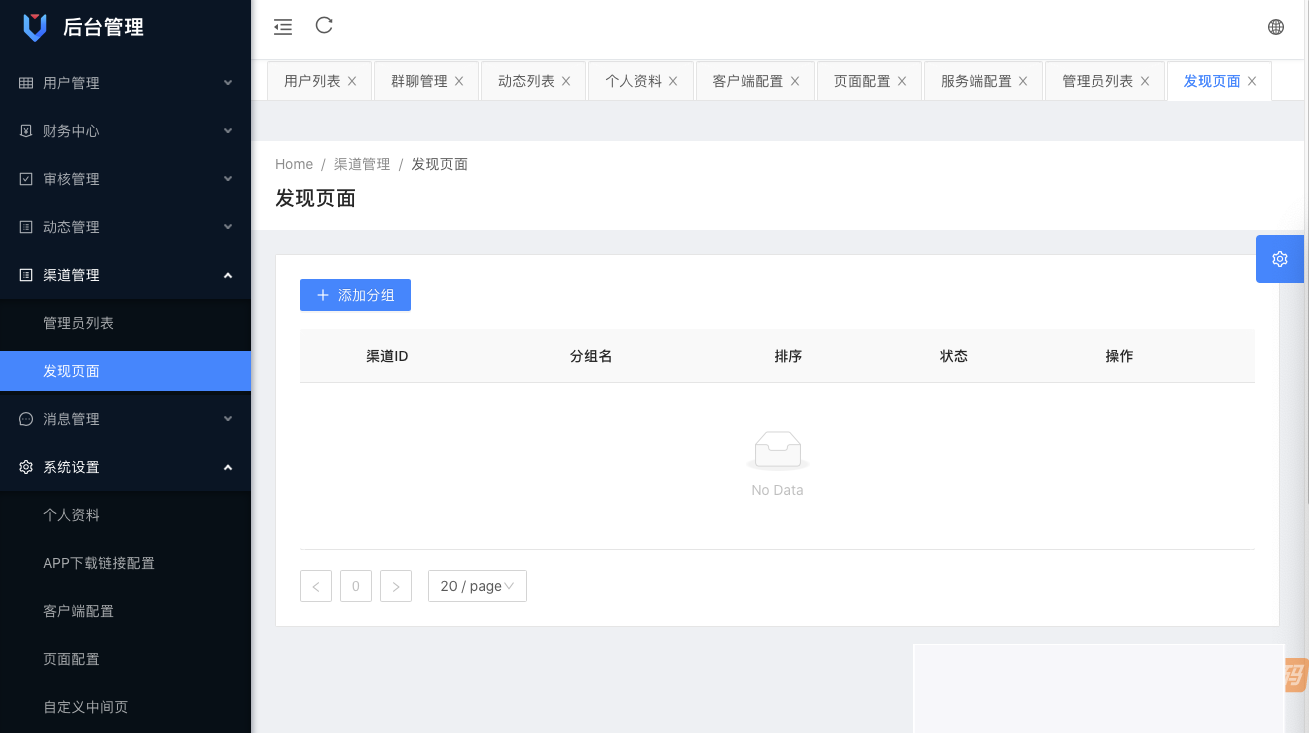Screen dimensions: 1309x733
Task: Click the next page arrow in pagination
Action: 396,586
